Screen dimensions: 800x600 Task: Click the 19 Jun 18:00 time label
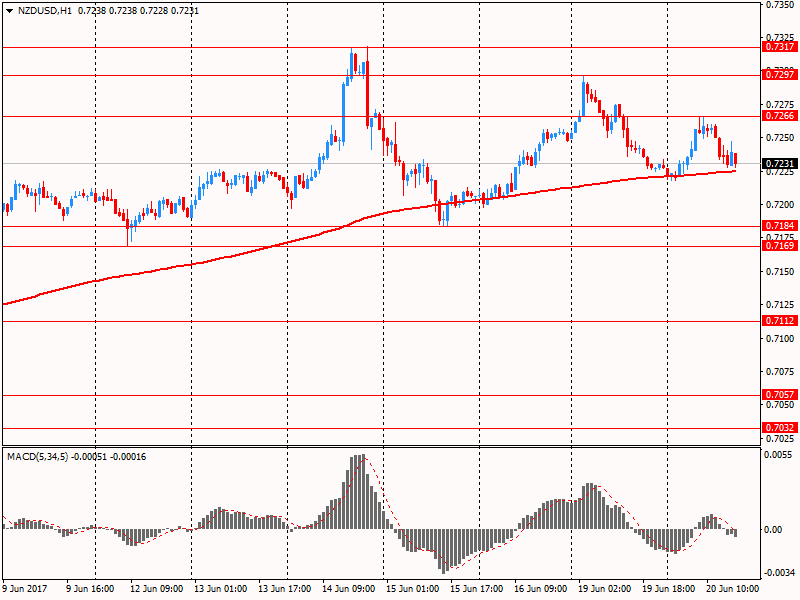[668, 589]
